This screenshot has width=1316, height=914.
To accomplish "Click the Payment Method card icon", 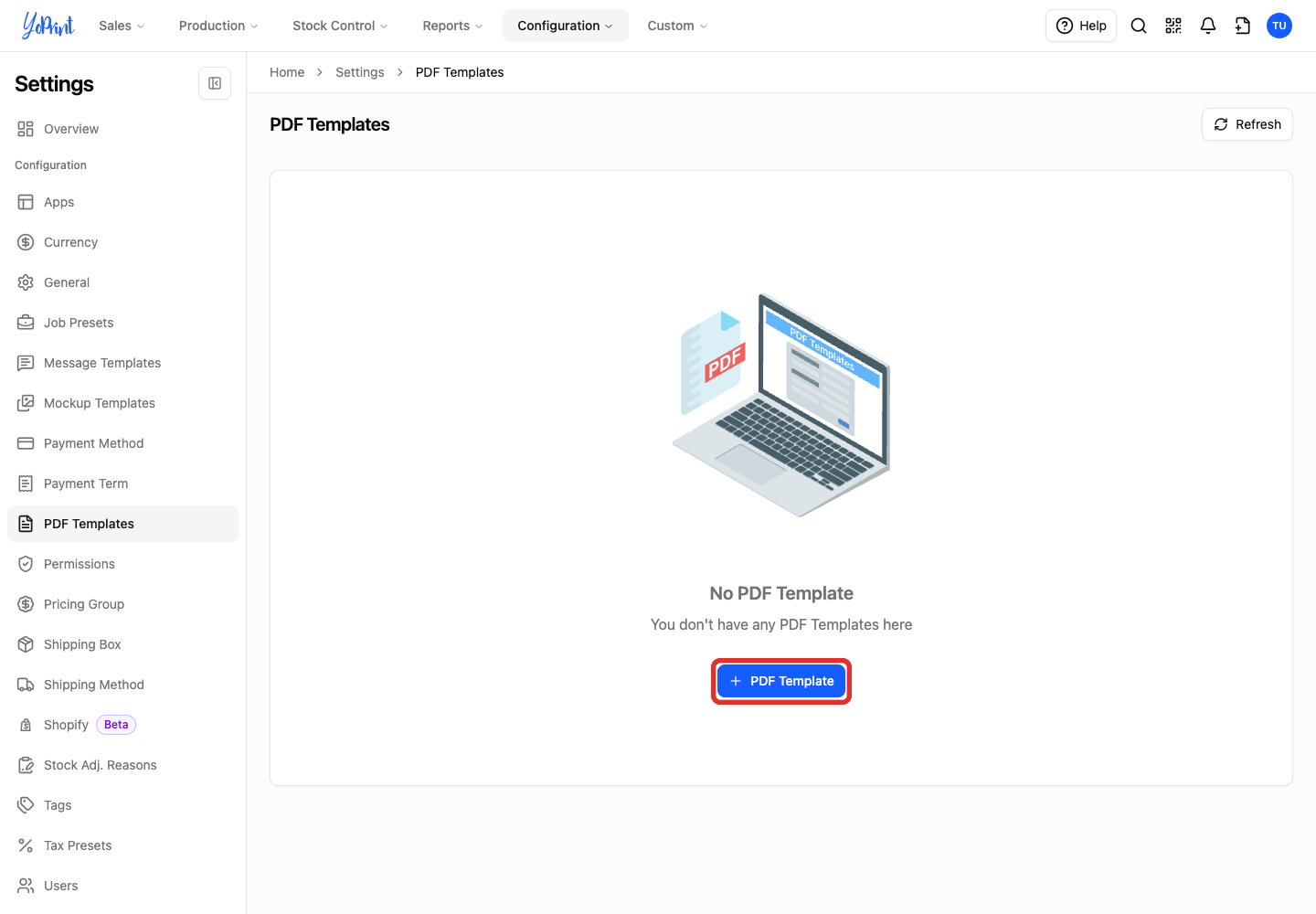I will (x=26, y=443).
